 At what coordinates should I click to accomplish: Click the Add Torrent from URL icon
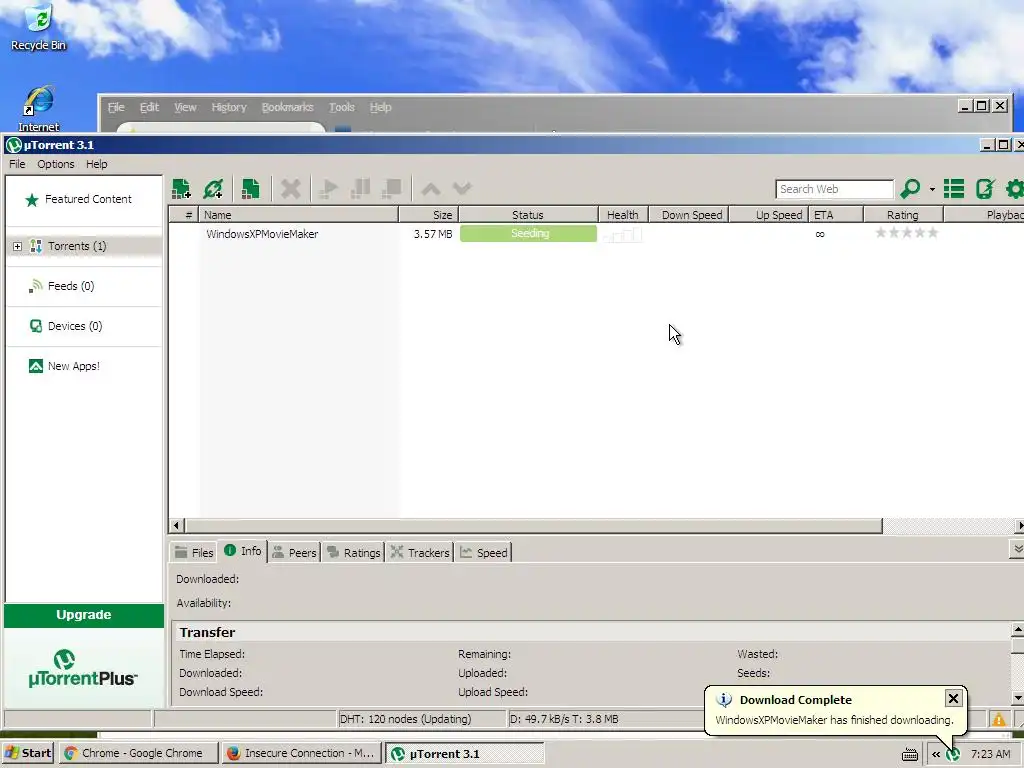pos(214,189)
